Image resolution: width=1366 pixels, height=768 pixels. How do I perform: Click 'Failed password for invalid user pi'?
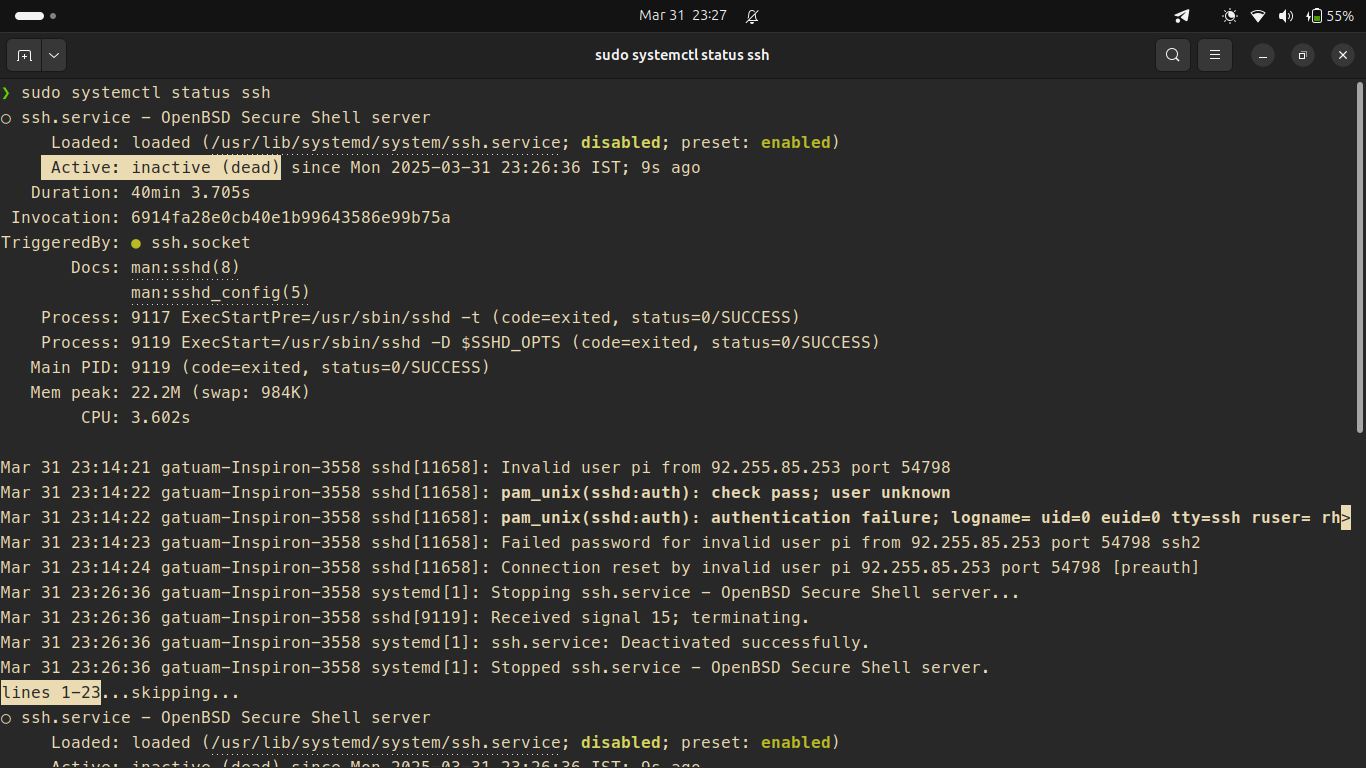pyautogui.click(x=676, y=543)
